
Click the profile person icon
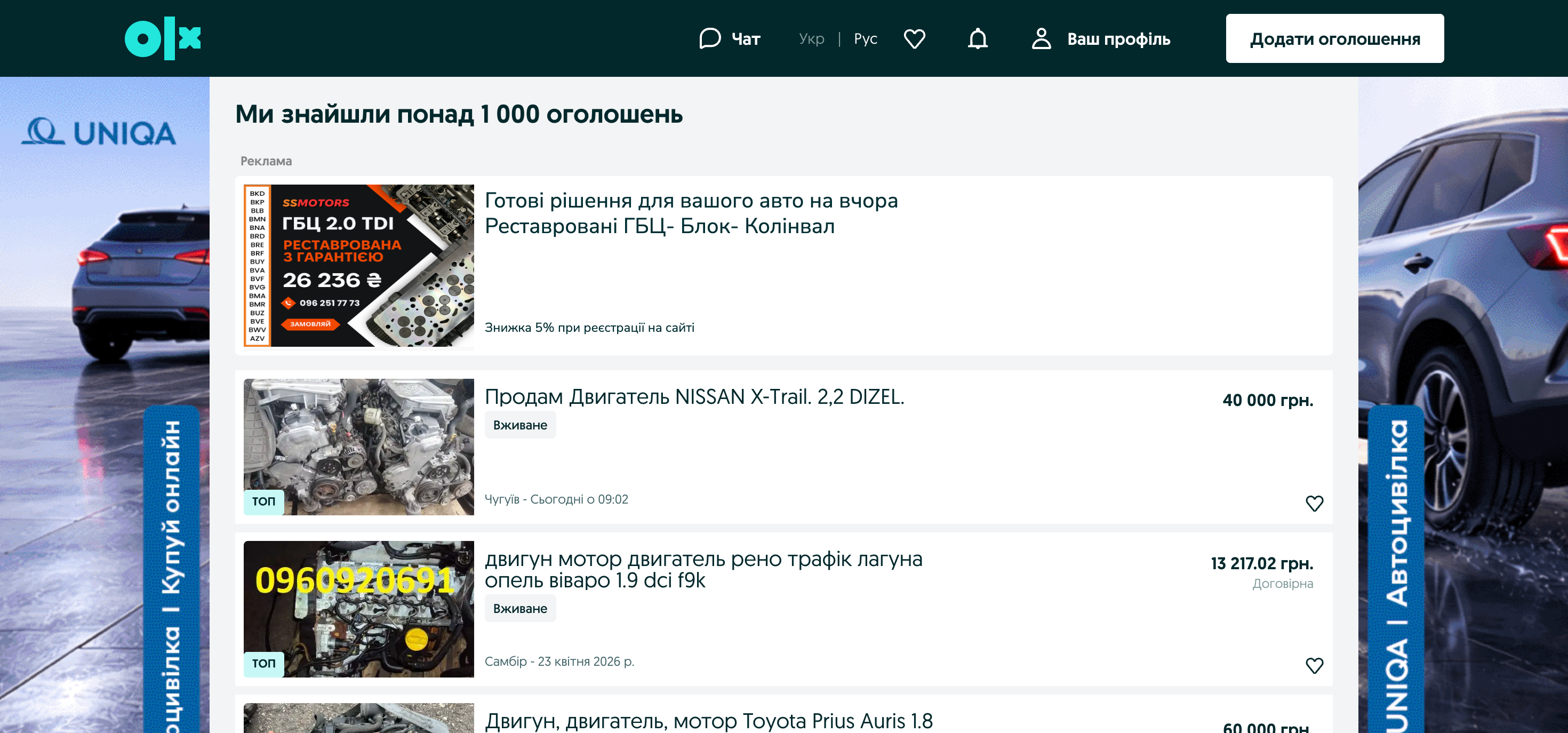point(1041,38)
